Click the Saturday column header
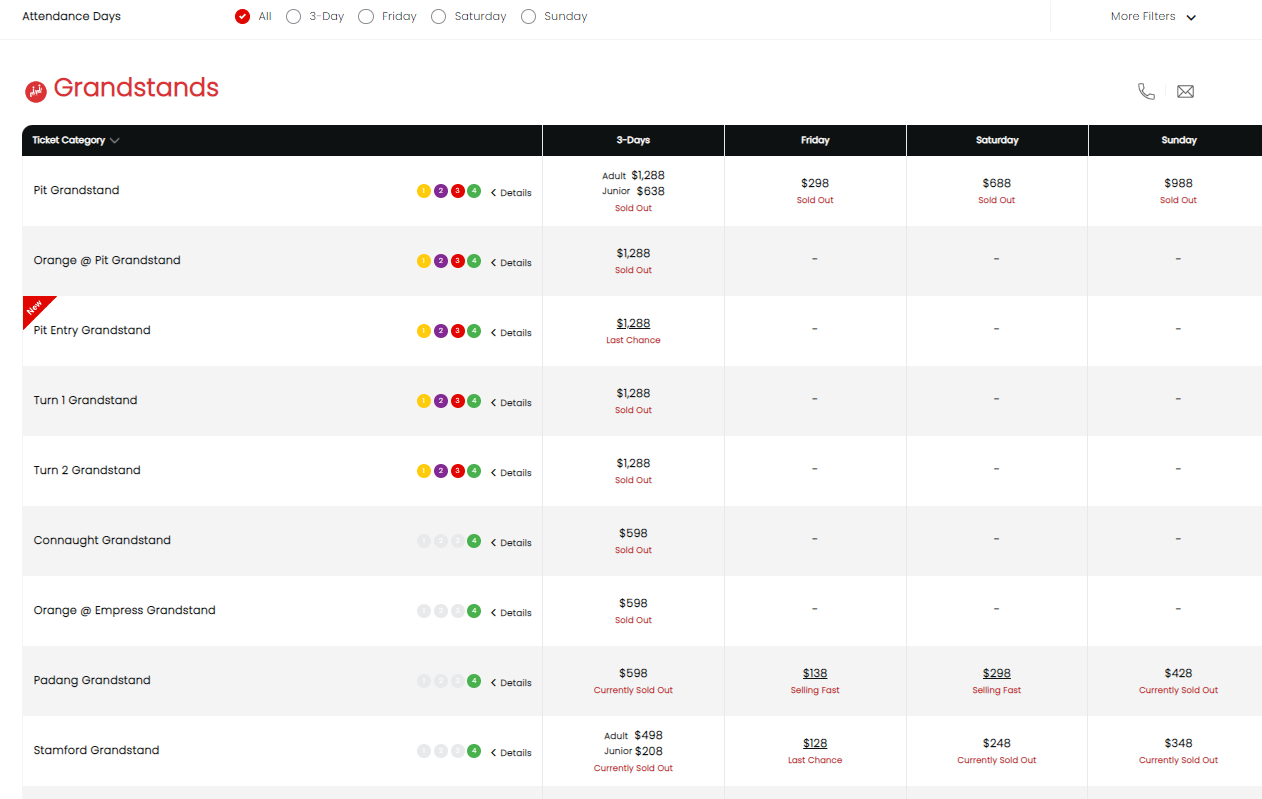Image resolution: width=1262 pixels, height=799 pixels. pos(997,140)
